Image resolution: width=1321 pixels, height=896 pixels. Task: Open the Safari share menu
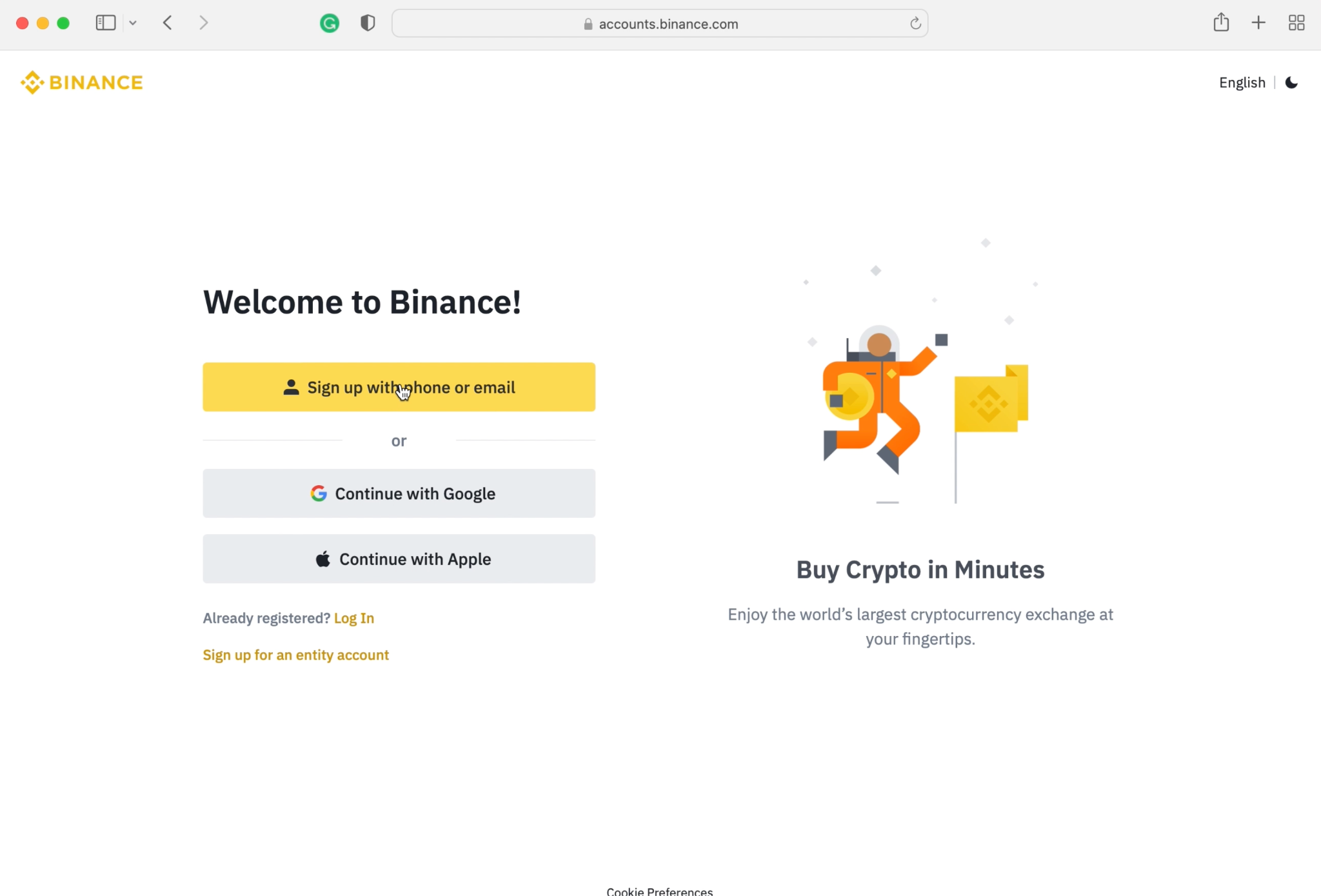click(x=1221, y=23)
